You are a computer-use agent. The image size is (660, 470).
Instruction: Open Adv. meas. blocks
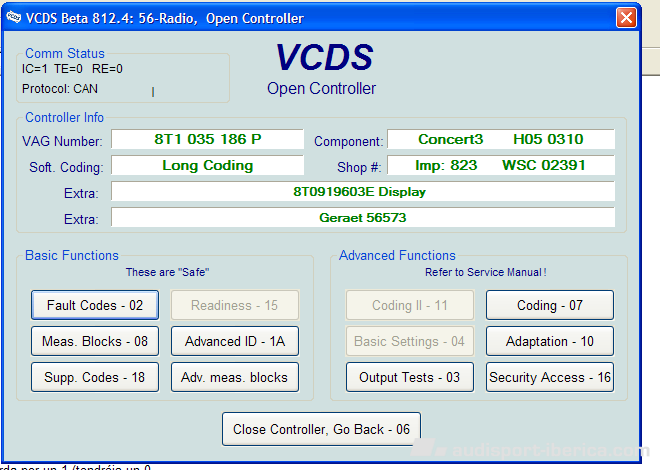pos(235,377)
